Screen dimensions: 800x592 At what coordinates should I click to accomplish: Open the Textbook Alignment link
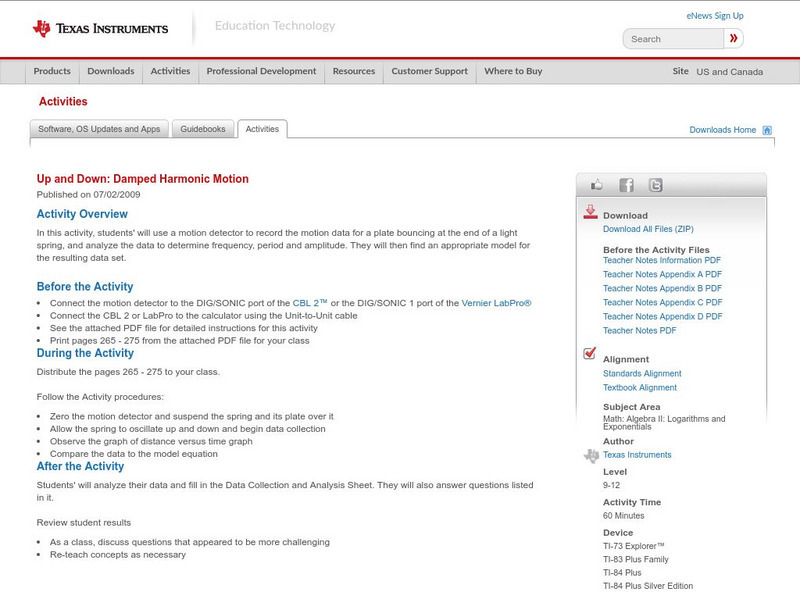(x=640, y=388)
